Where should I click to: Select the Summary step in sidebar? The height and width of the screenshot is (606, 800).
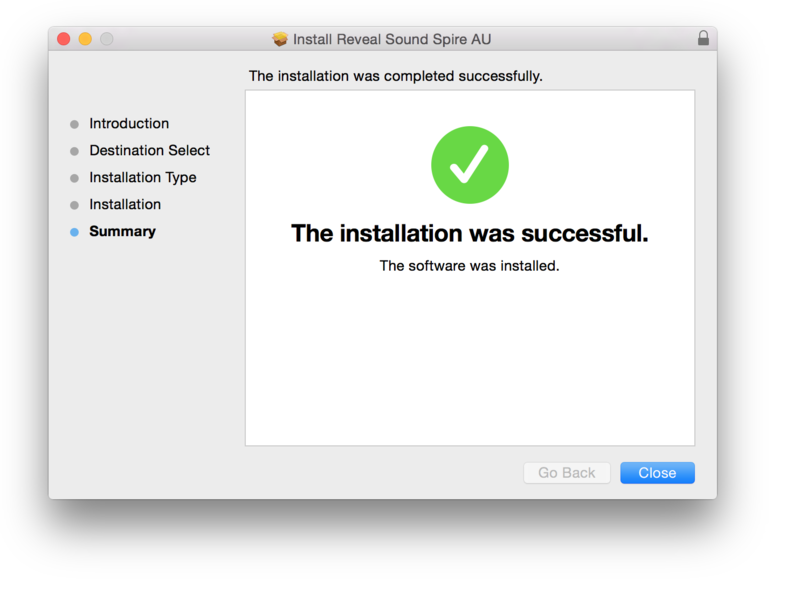pos(122,232)
